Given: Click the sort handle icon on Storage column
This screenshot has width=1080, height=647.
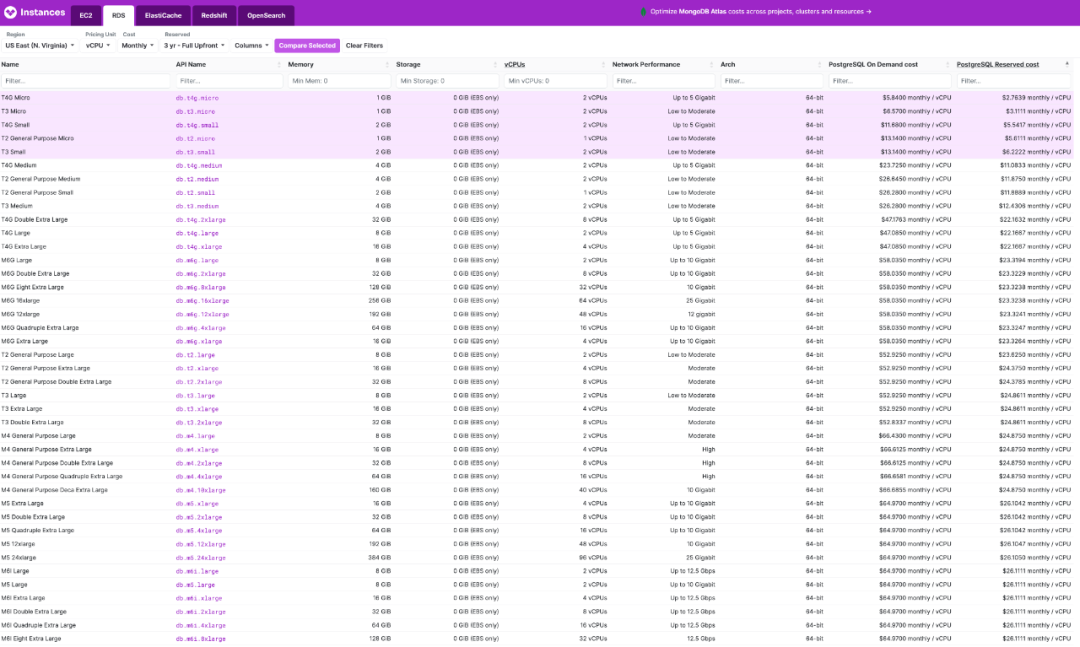Looking at the screenshot, I should click(495, 64).
